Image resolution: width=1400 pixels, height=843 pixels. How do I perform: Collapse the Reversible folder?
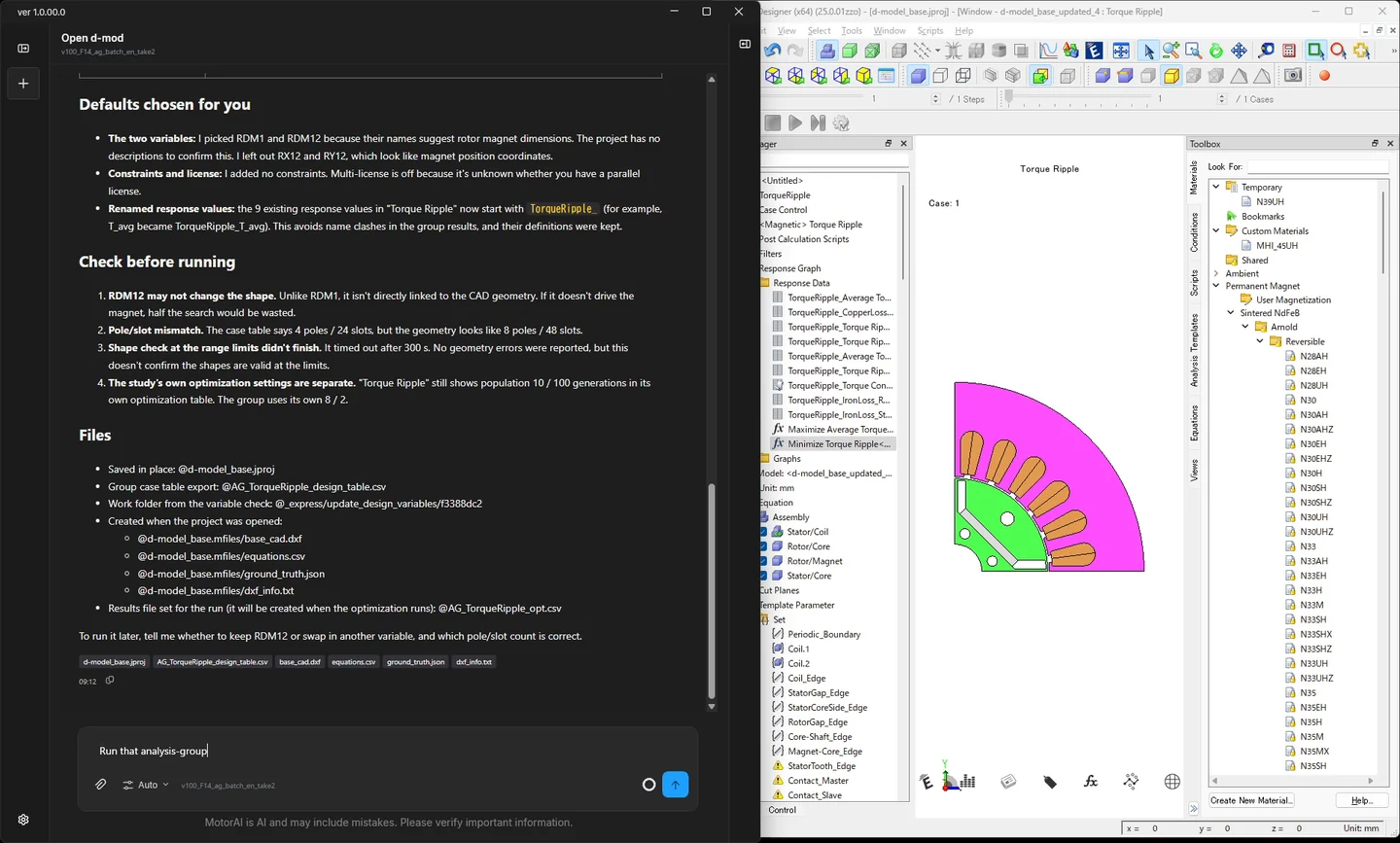point(1260,341)
